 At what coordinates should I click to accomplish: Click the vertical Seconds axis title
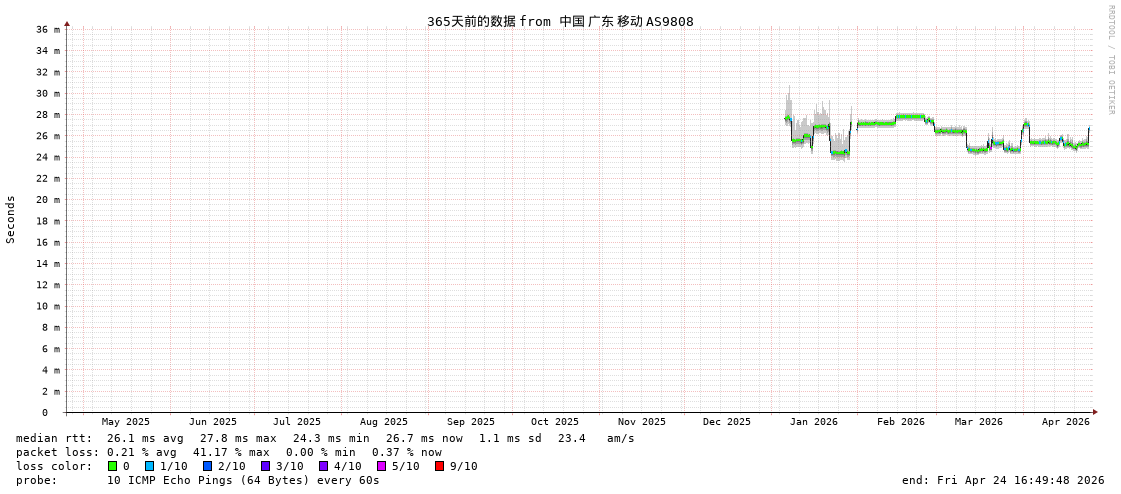pos(11,219)
